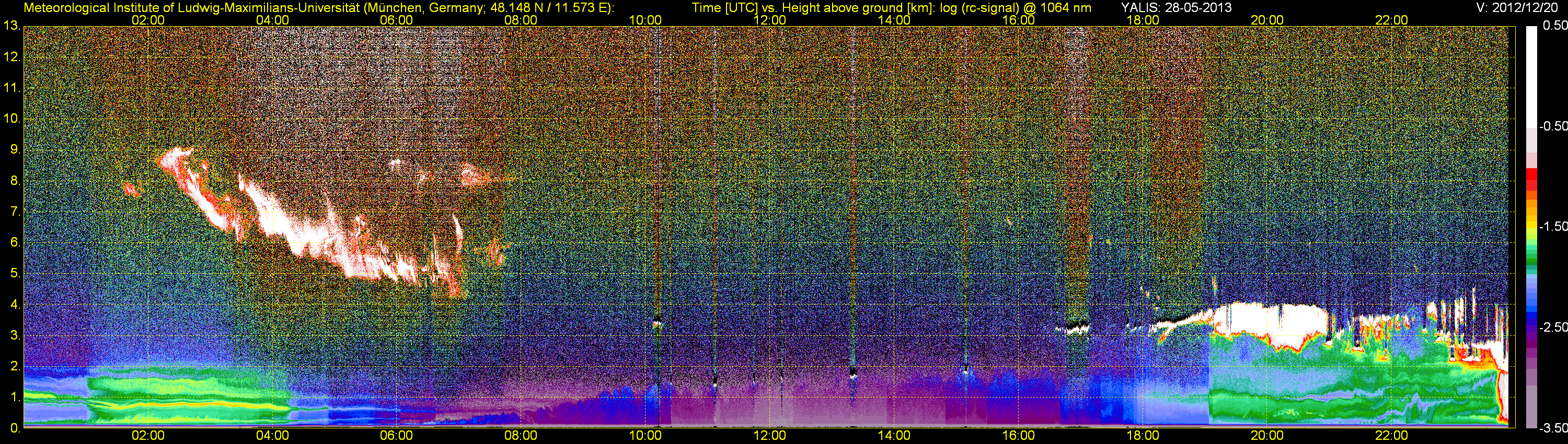Image resolution: width=1568 pixels, height=444 pixels.
Task: Click the bottom axis time label 16:00
Action: pos(1018,436)
